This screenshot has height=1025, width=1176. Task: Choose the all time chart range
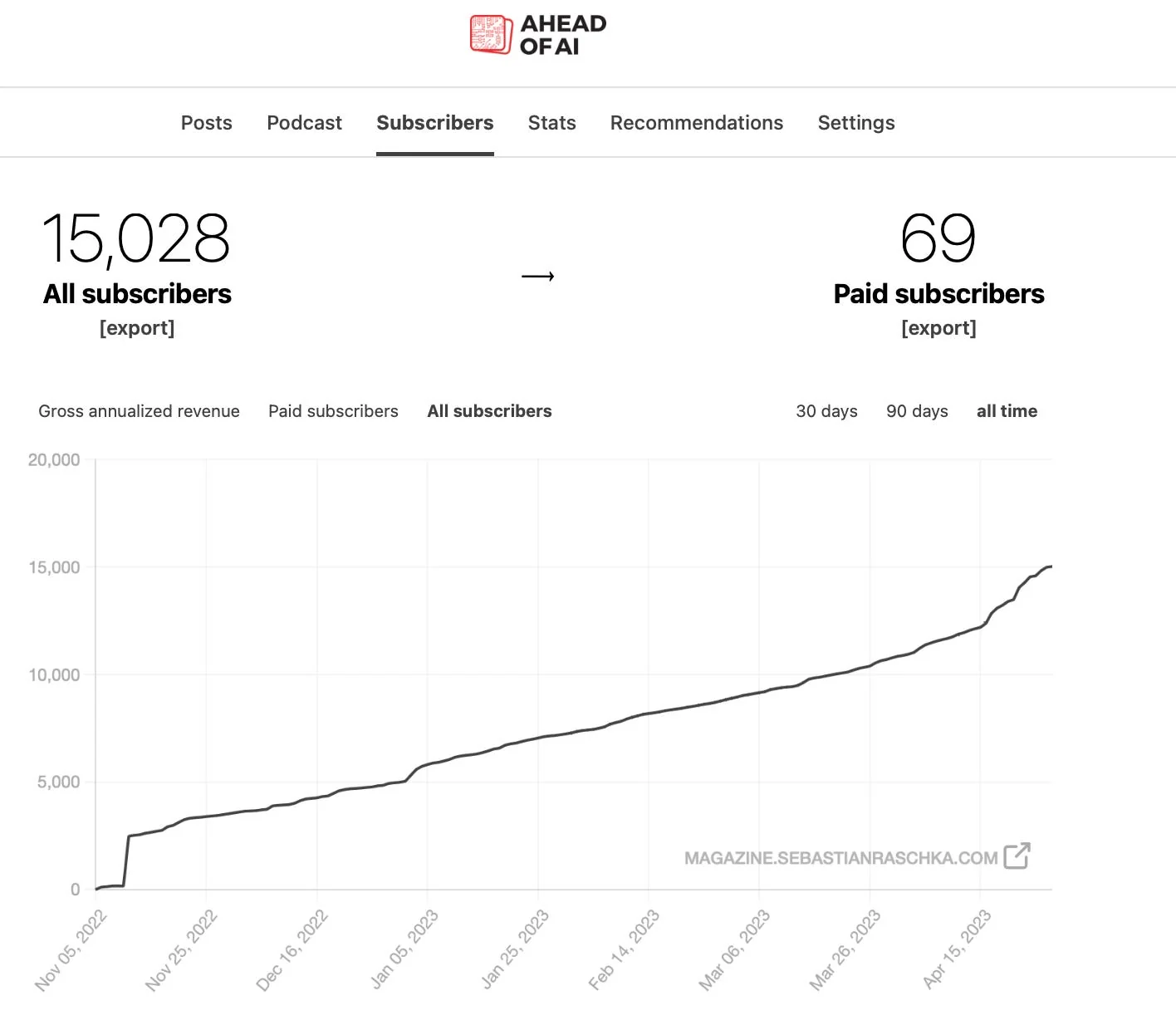tap(1007, 411)
